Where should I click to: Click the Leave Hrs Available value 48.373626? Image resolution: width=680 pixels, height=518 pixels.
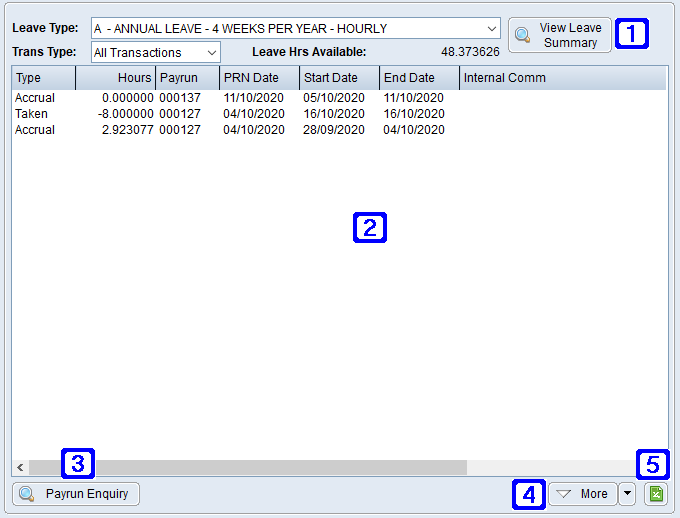[x=470, y=52]
